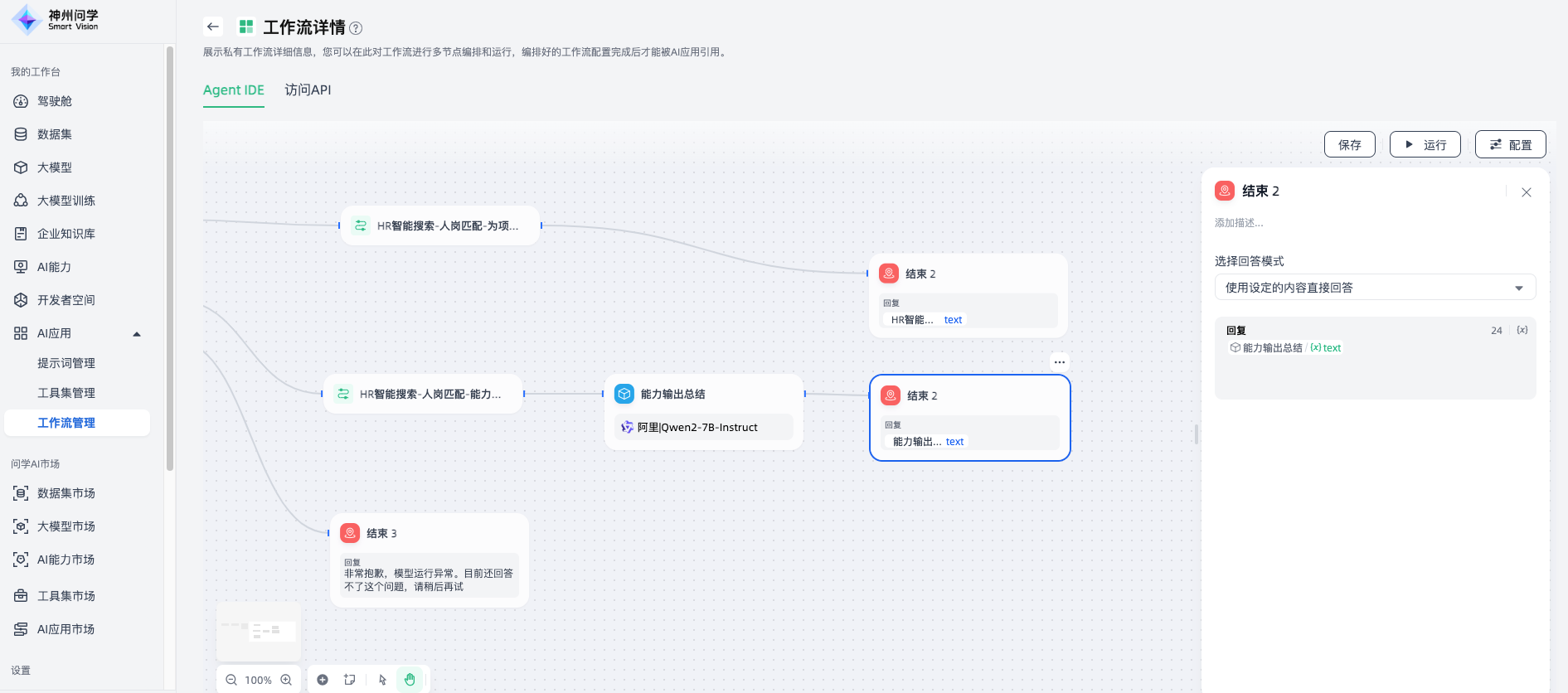Click the zoom in magnifier icon
Image resolution: width=1568 pixels, height=693 pixels.
(286, 680)
